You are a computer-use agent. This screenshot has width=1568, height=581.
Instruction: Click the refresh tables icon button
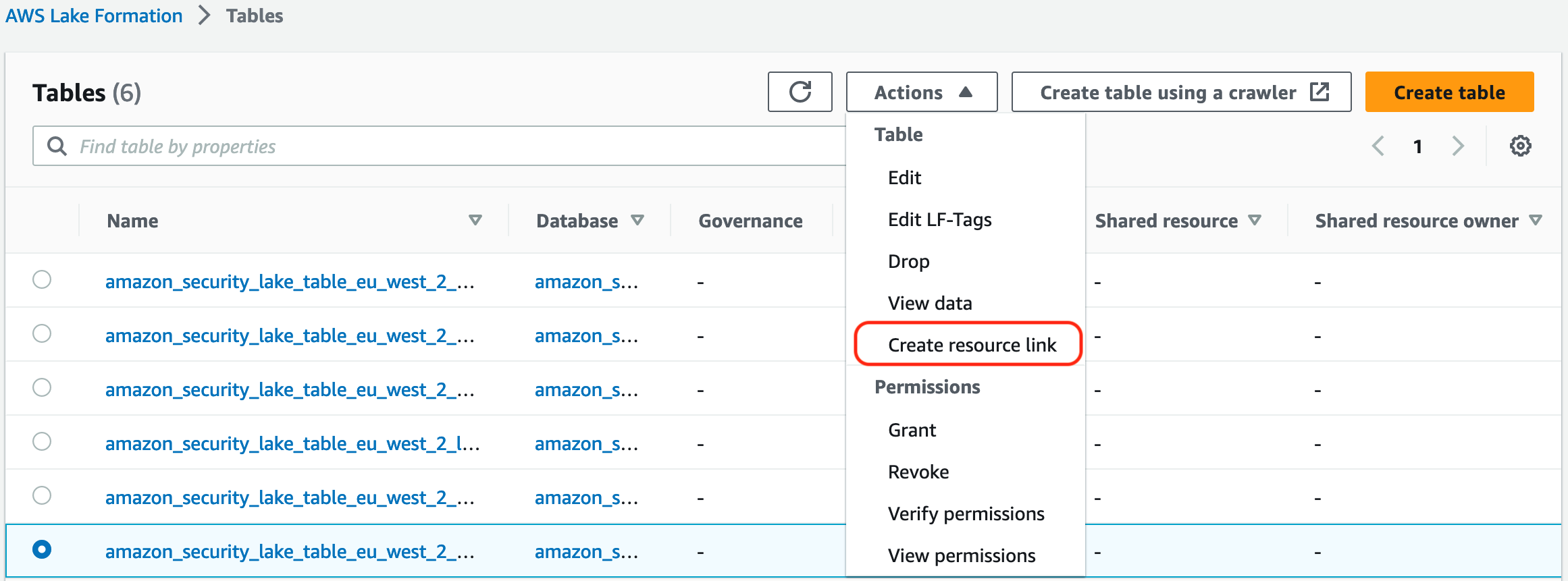(x=800, y=92)
